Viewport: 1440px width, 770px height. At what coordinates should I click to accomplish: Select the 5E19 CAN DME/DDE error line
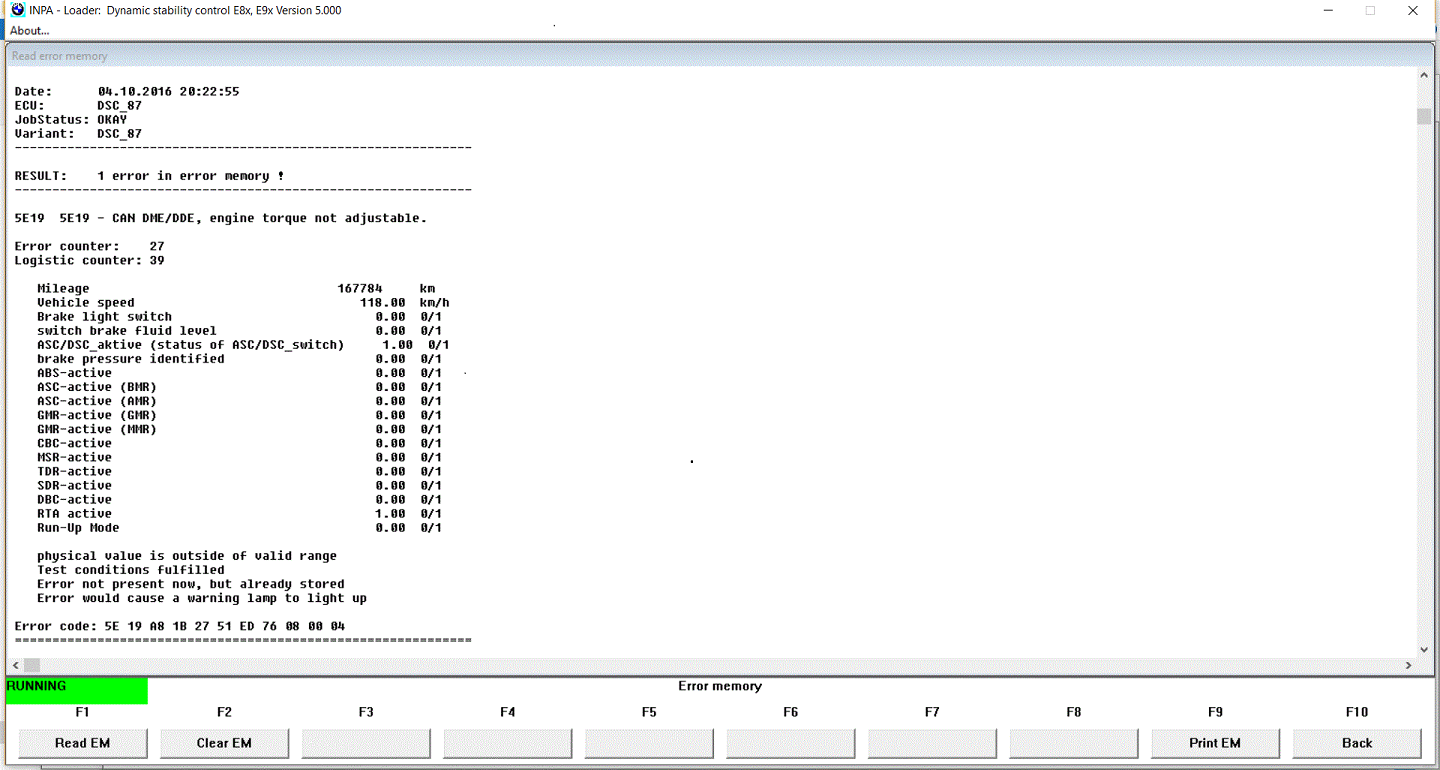pos(220,218)
